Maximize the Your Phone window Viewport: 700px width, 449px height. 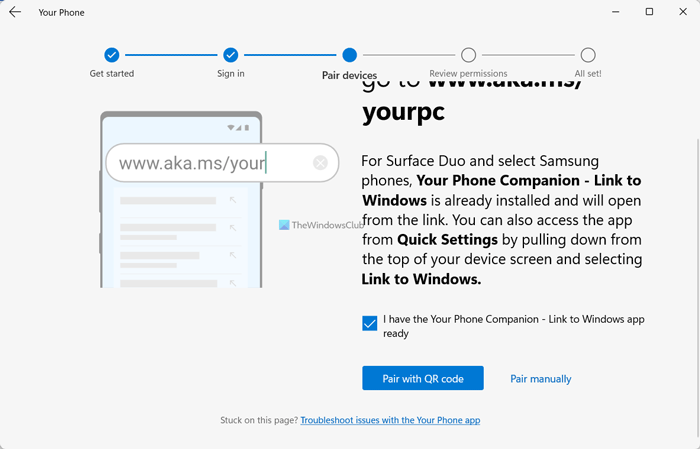(650, 12)
